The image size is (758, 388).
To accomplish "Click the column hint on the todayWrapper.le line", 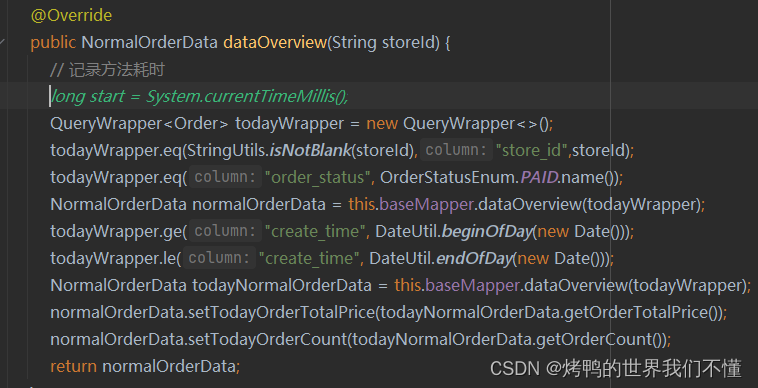I will (219, 259).
